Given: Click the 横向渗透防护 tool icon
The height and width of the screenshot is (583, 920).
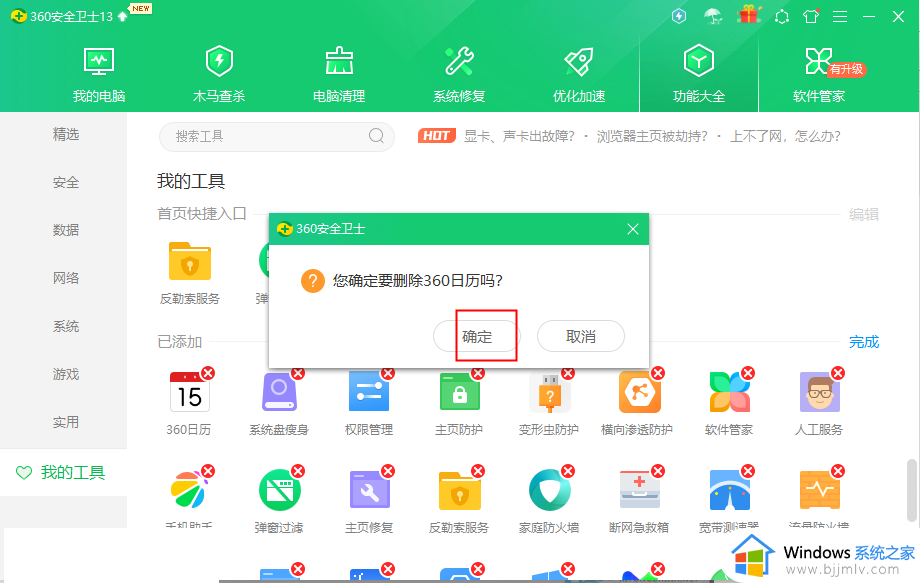Looking at the screenshot, I should pyautogui.click(x=640, y=392).
